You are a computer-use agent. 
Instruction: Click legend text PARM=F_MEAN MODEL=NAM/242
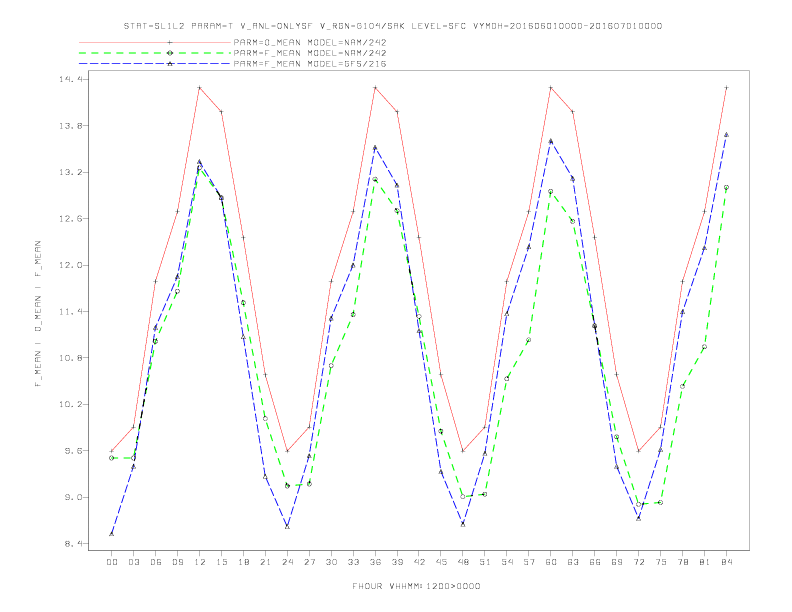coord(310,53)
